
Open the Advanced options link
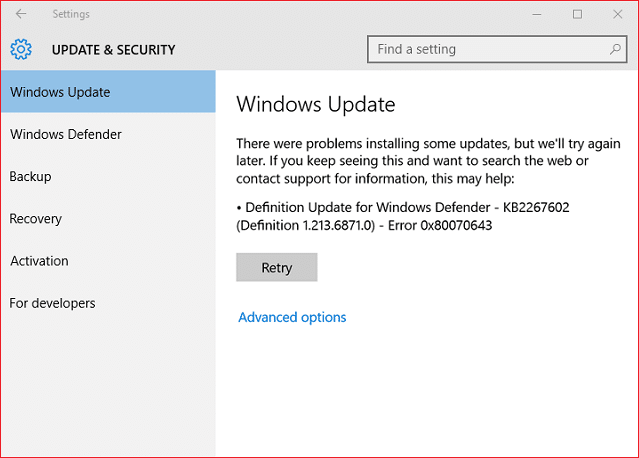click(x=292, y=317)
